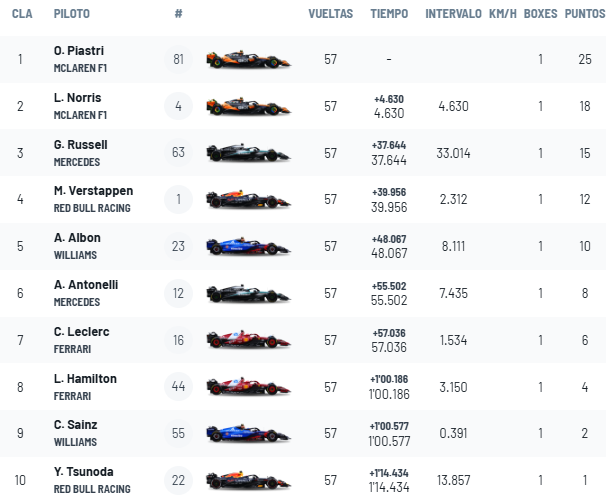Sort by the TIEMPO column header

389,14
